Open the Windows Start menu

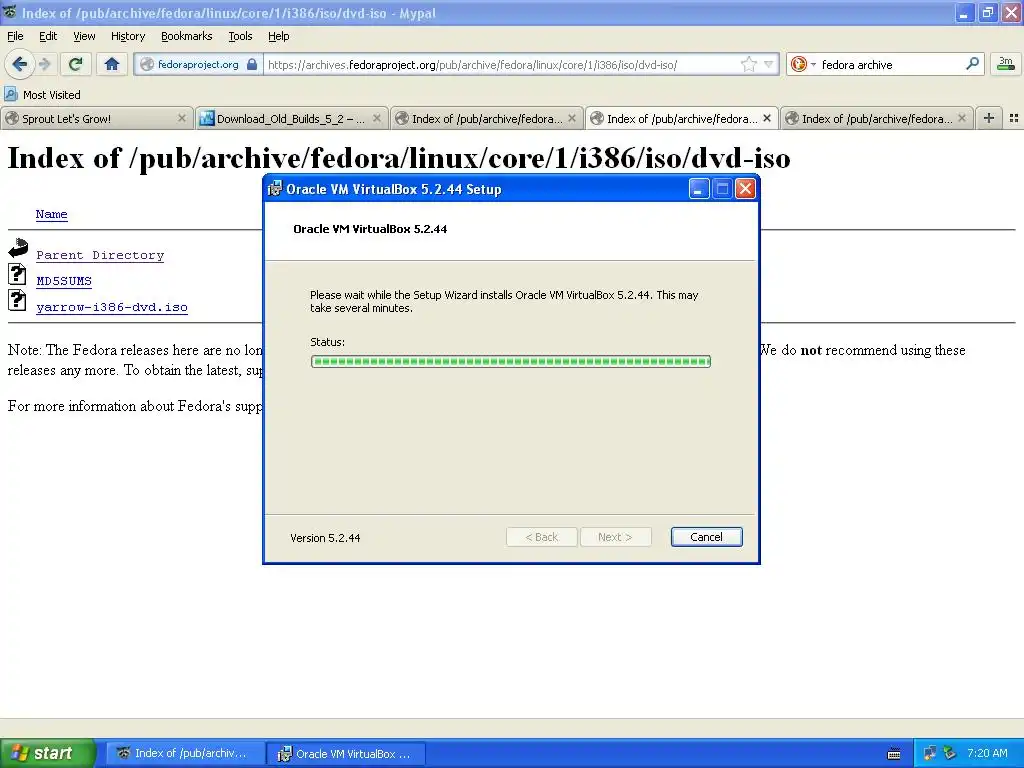(x=47, y=754)
